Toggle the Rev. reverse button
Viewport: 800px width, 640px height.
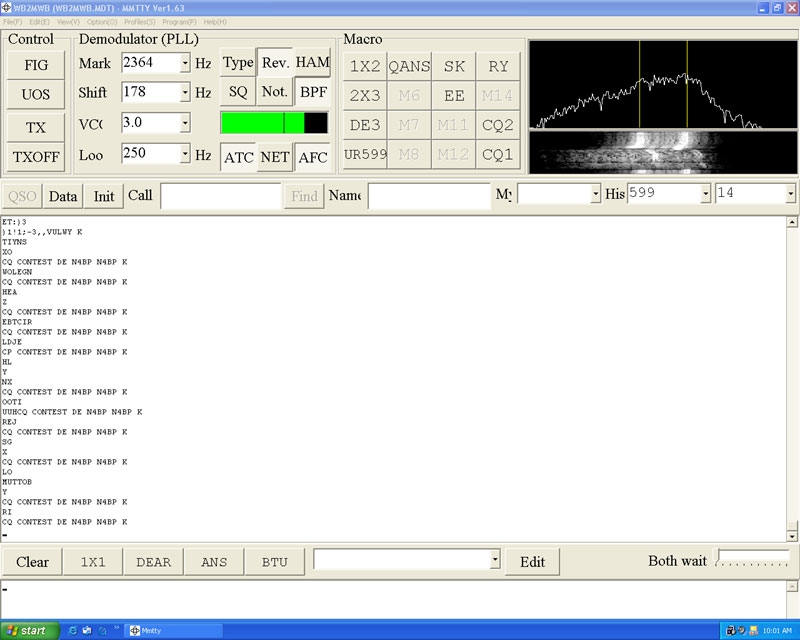[275, 62]
